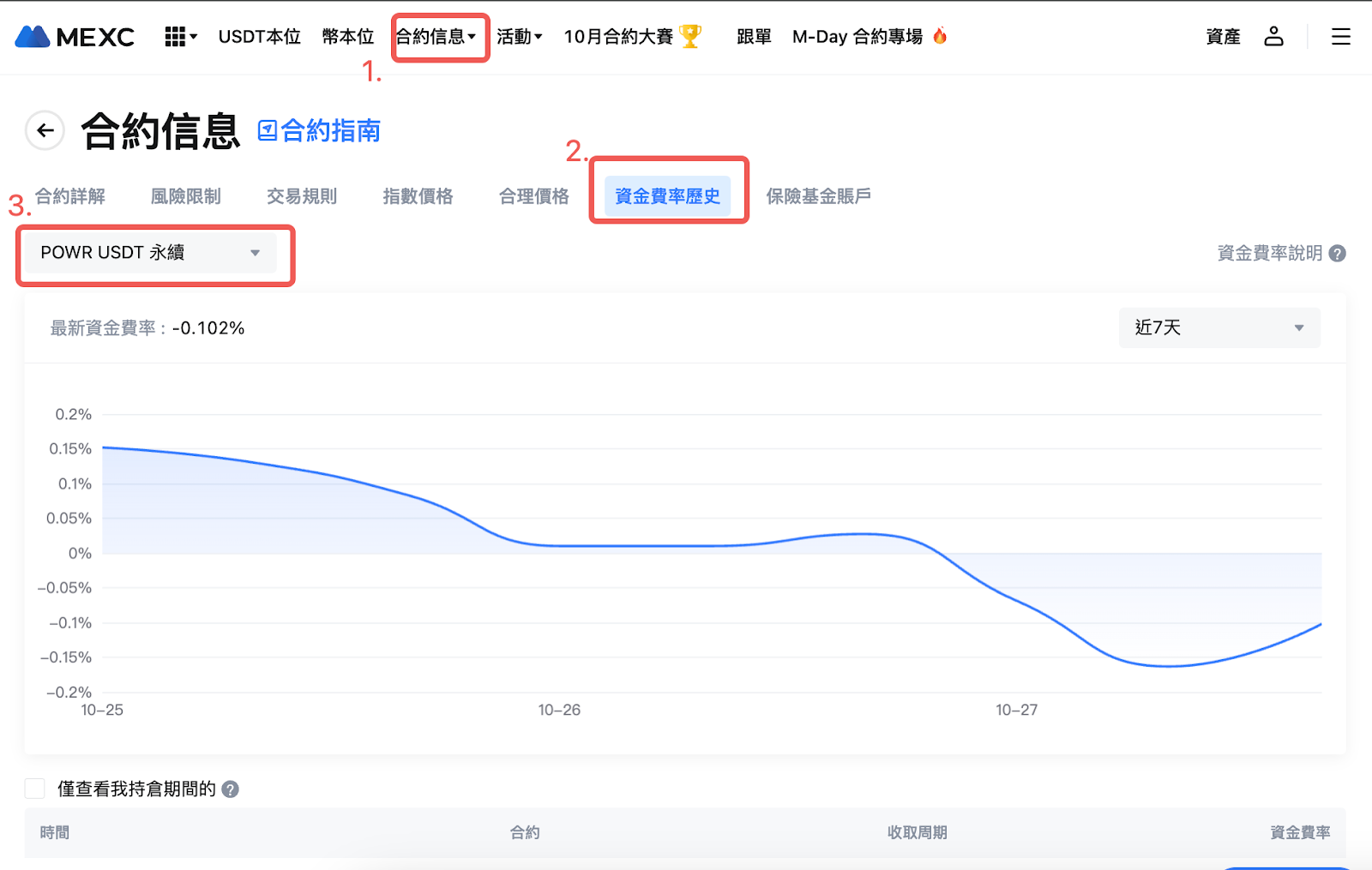Expand the 合約信息 navigation dropdown
Viewport: 1372px width, 870px height.
click(436, 37)
